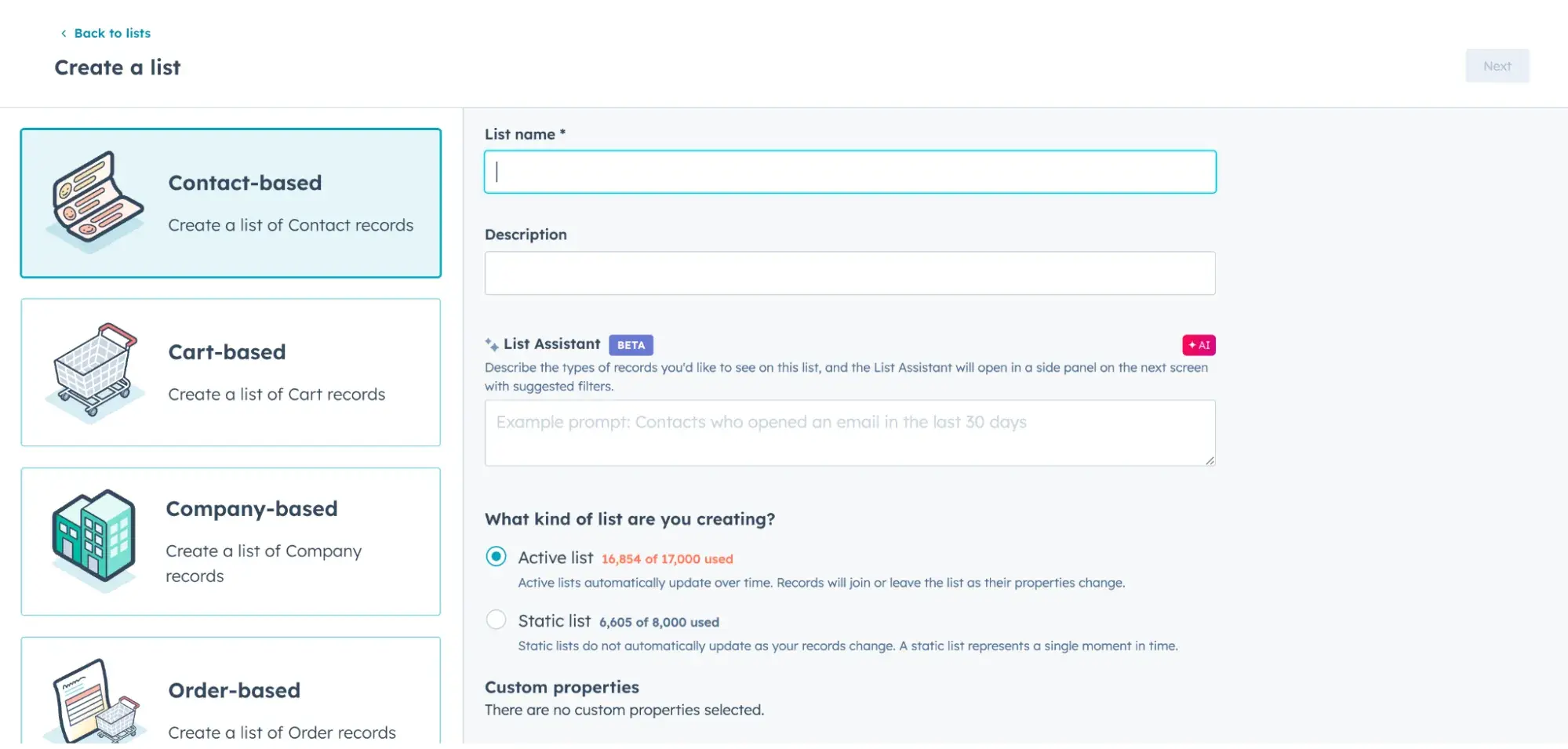Image resolution: width=1568 pixels, height=749 pixels.
Task: Click 'What kind of list are you creating?'
Action: [x=630, y=519]
